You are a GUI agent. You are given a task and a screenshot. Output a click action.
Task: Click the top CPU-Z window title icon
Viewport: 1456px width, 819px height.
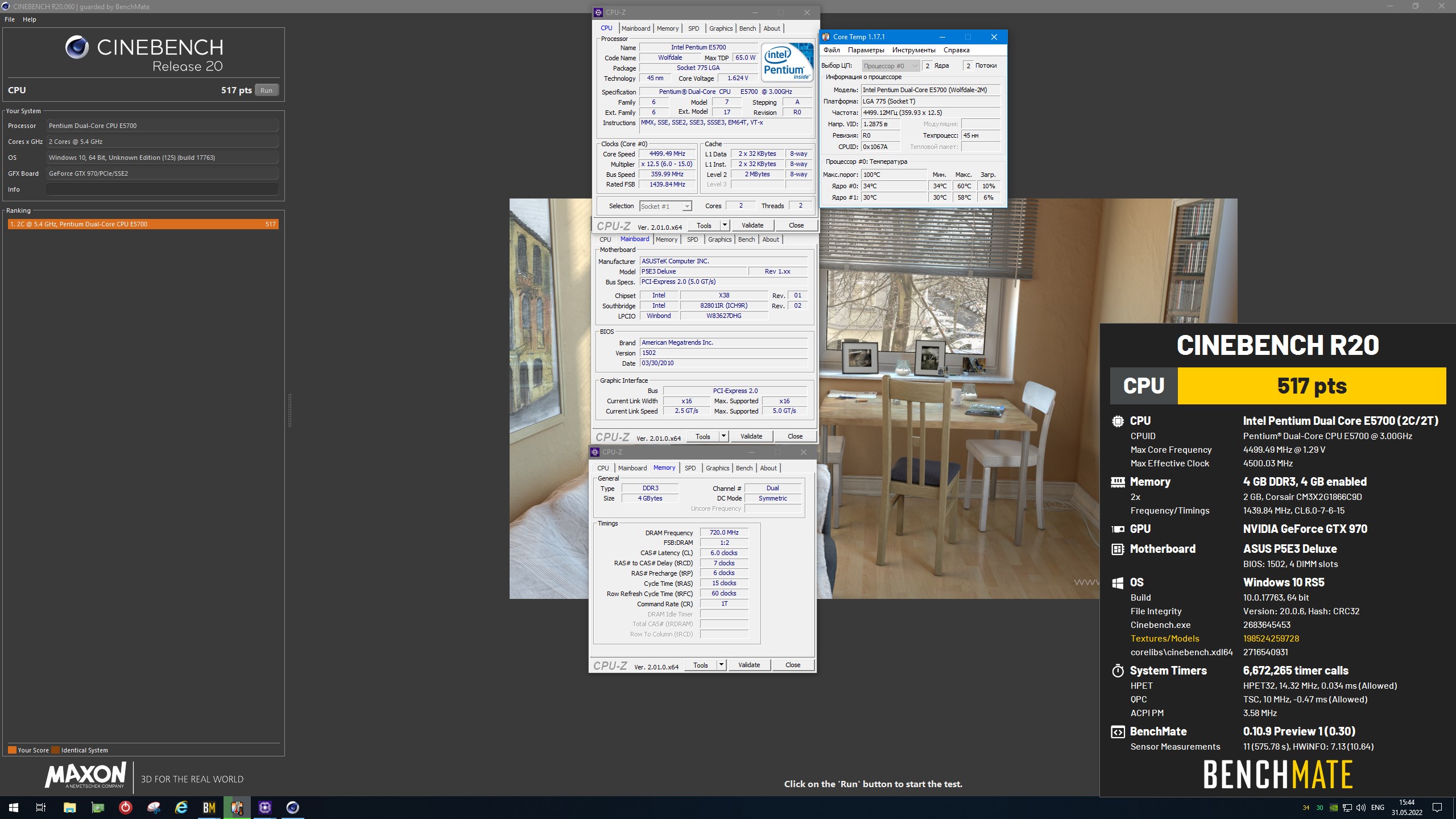coord(598,13)
